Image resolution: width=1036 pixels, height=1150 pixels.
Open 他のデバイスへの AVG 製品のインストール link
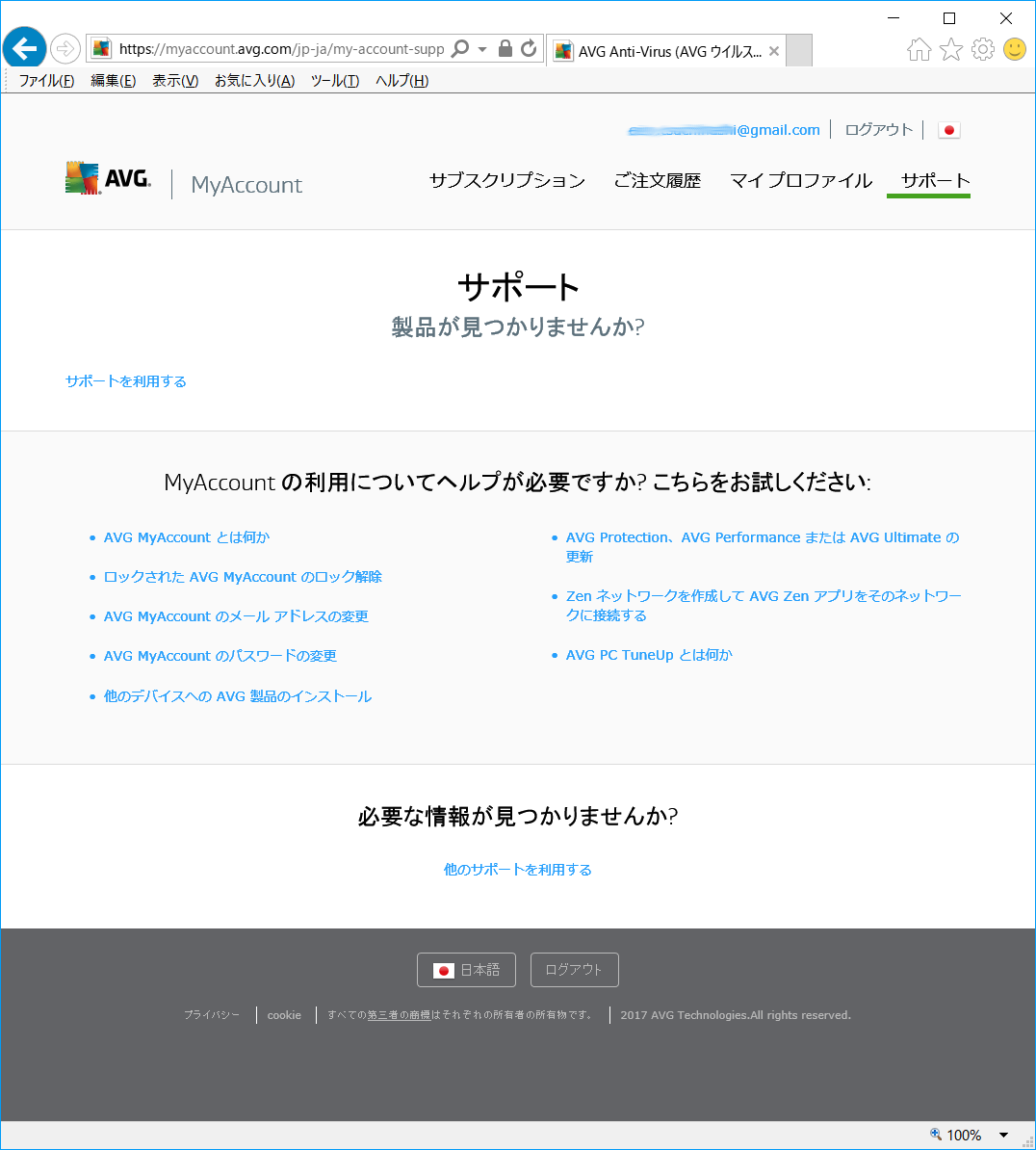238,696
